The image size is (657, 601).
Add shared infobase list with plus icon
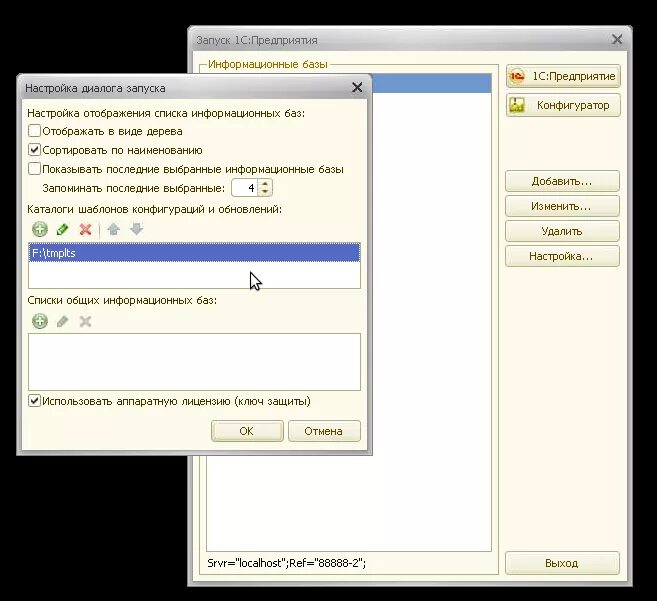[40, 321]
